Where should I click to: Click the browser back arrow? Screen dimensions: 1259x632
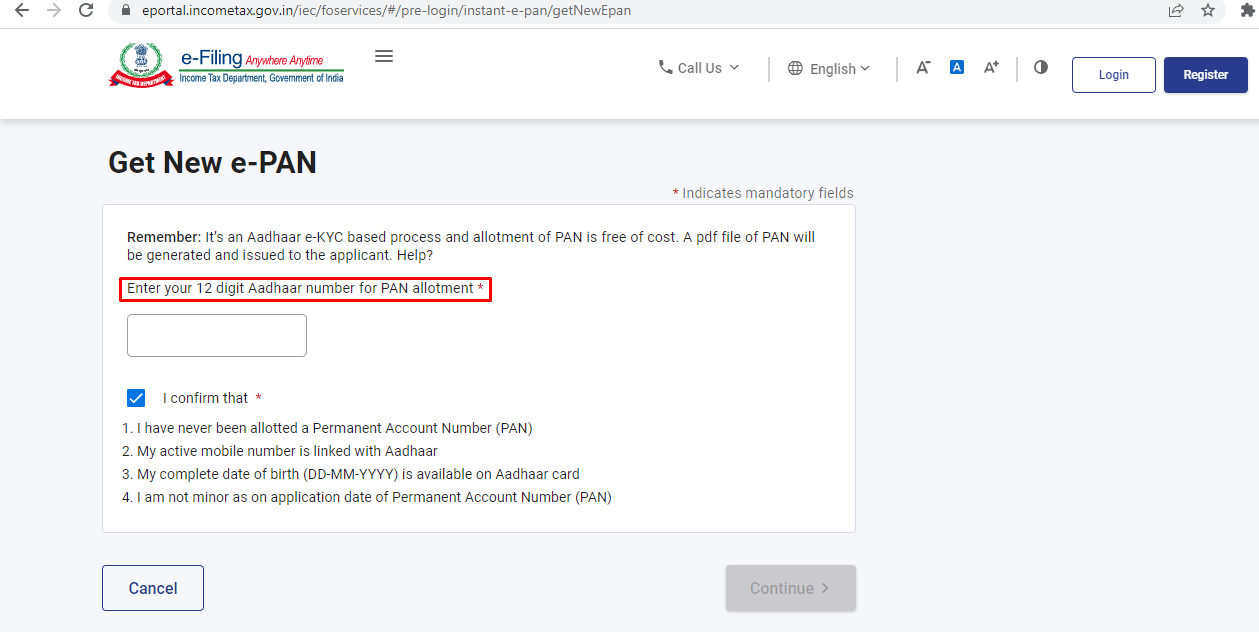[21, 11]
